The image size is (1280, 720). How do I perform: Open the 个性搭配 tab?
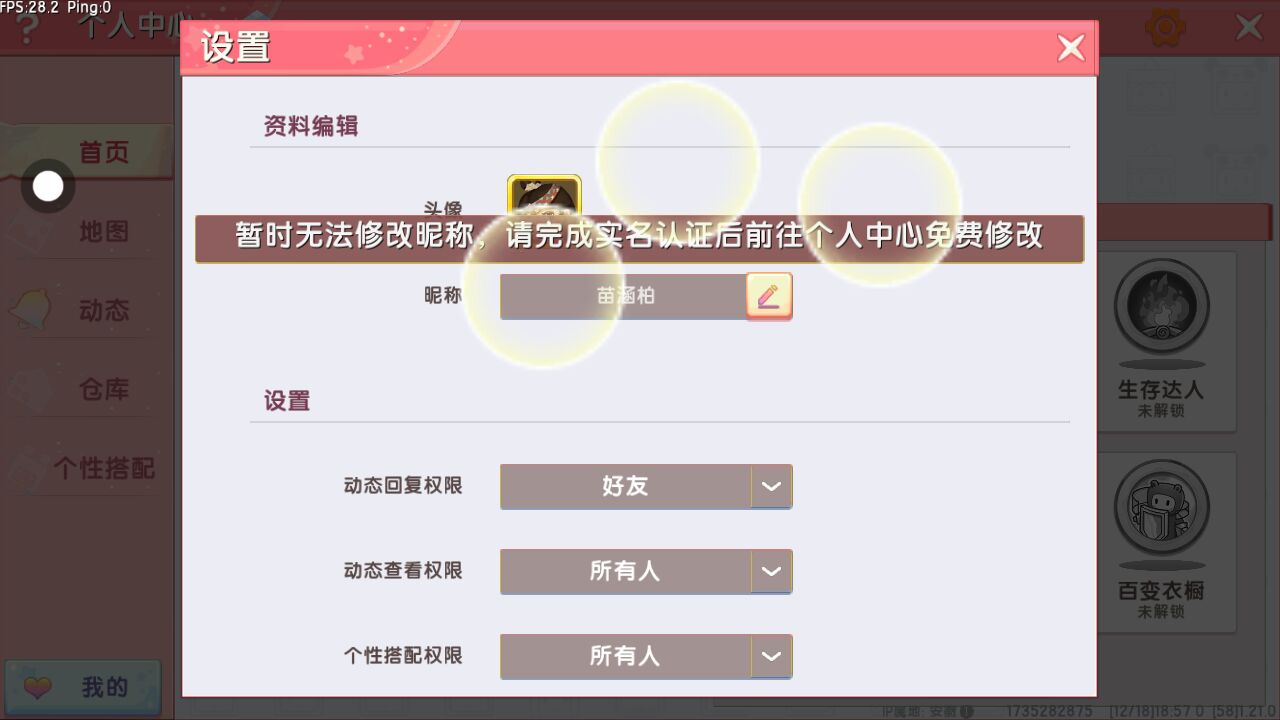coord(104,468)
